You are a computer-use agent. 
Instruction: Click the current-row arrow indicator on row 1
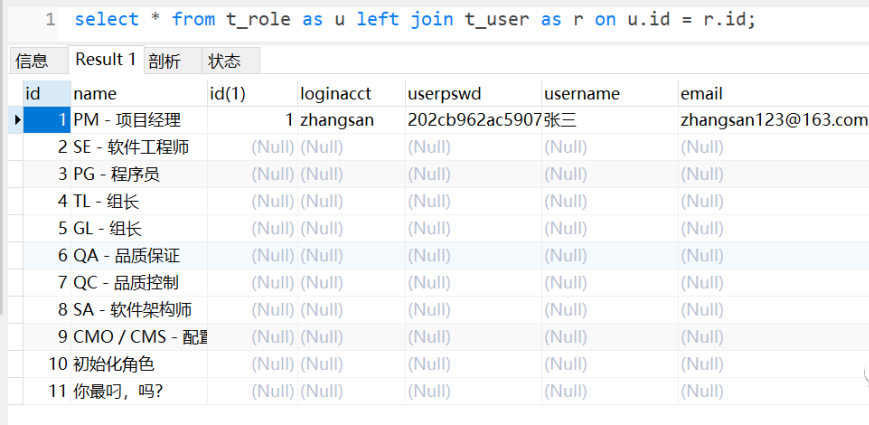pyautogui.click(x=16, y=120)
